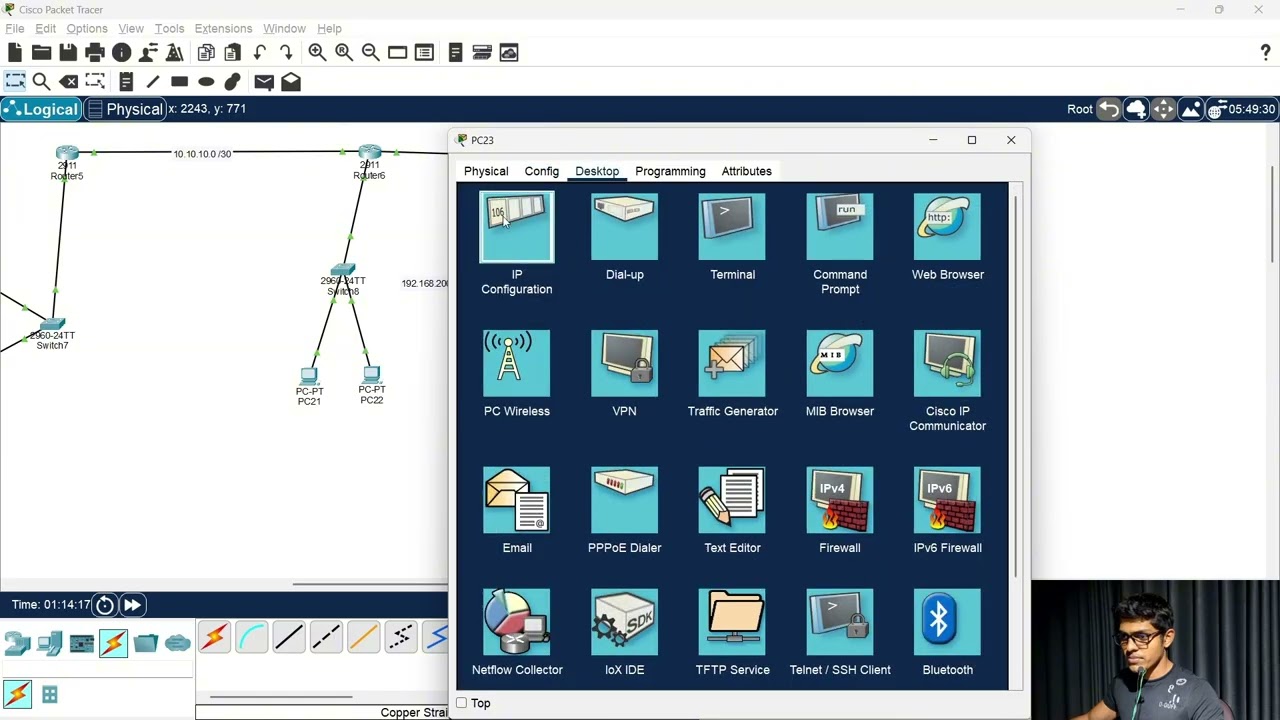Choose the Copper Straight-Through cable

coord(288,637)
